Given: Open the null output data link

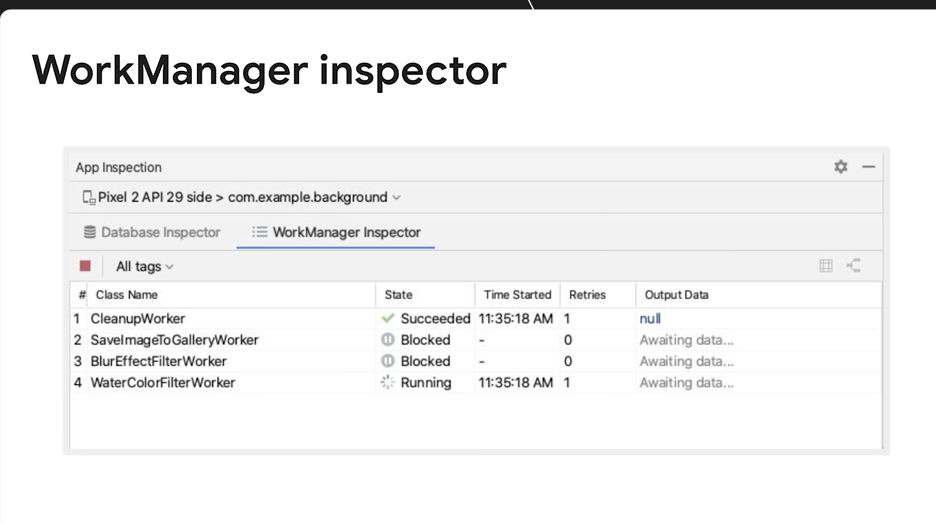Looking at the screenshot, I should 650,319.
